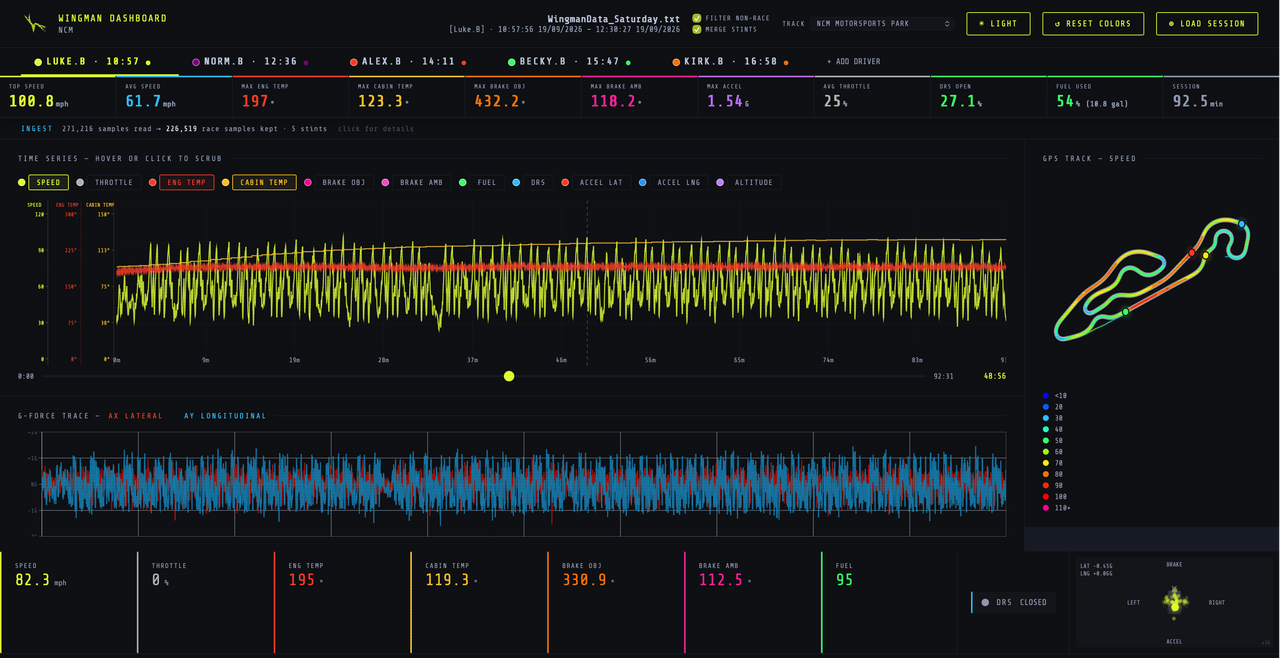Switch to the ALEX.B driver tab

tap(409, 62)
